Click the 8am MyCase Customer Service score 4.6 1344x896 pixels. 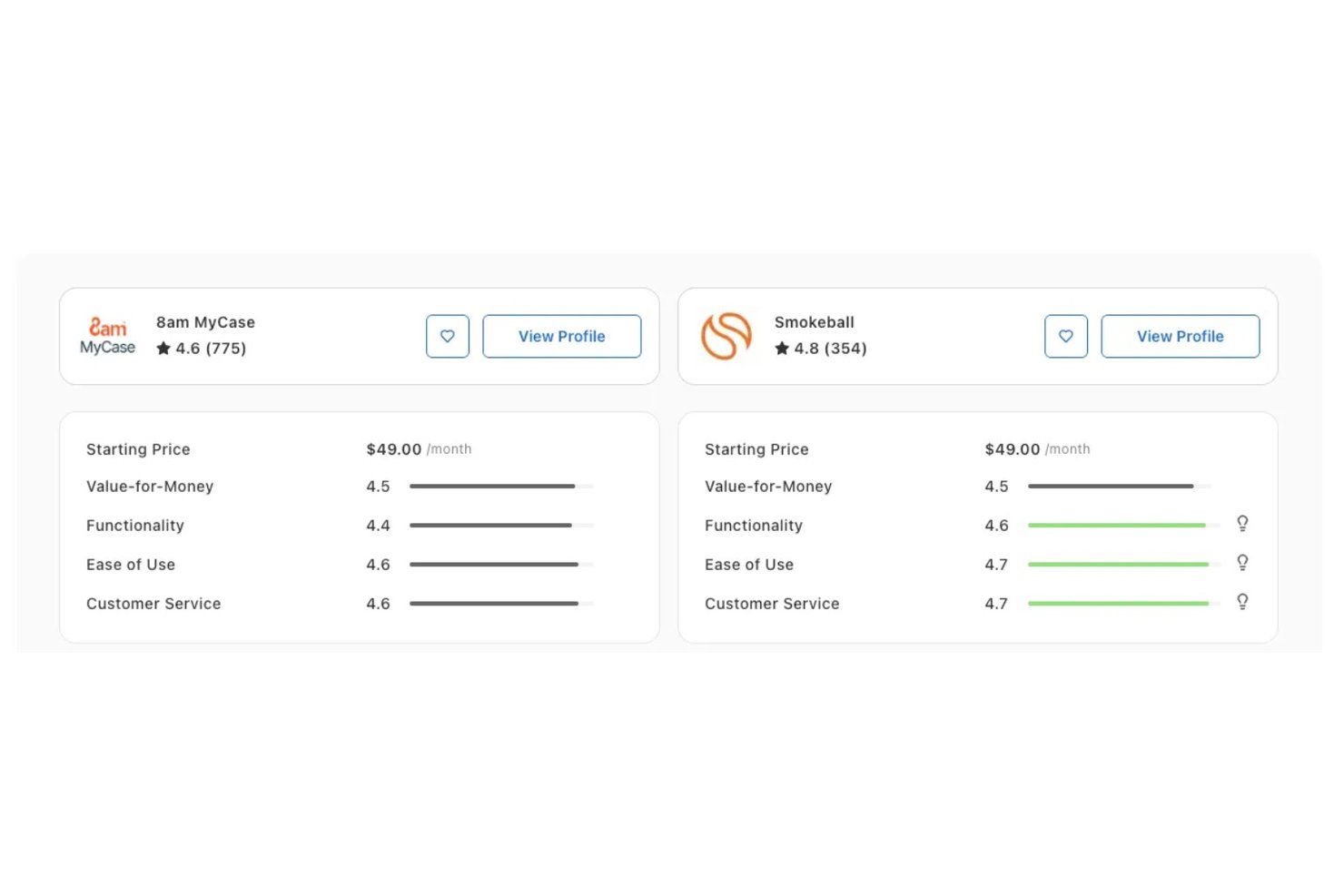click(x=378, y=604)
